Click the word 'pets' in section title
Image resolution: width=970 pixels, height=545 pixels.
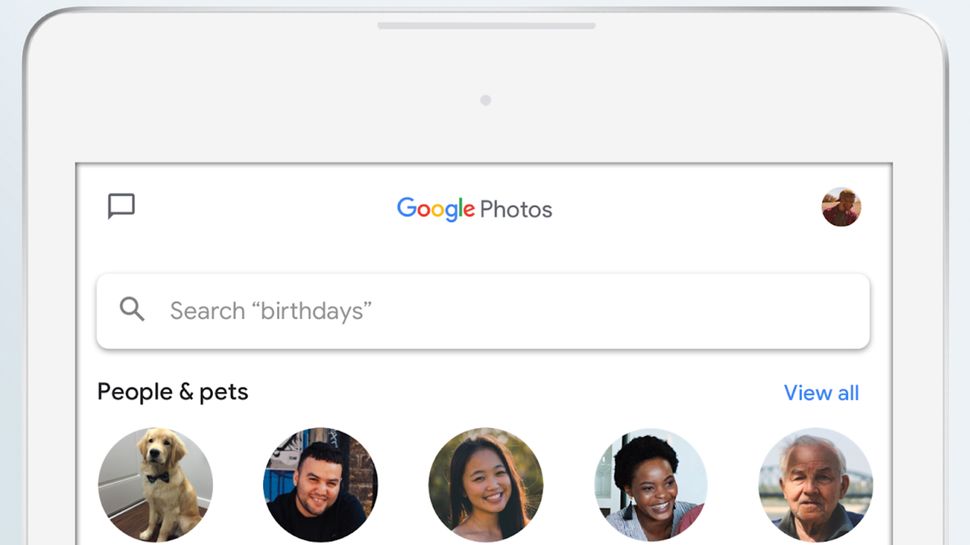click(224, 392)
